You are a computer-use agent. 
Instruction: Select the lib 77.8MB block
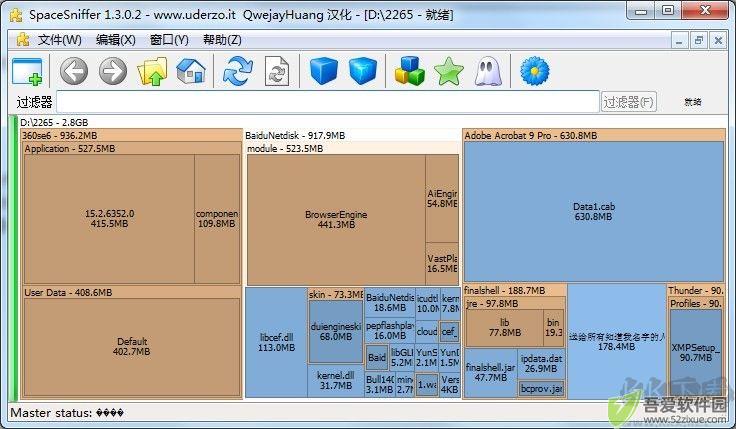tap(505, 328)
